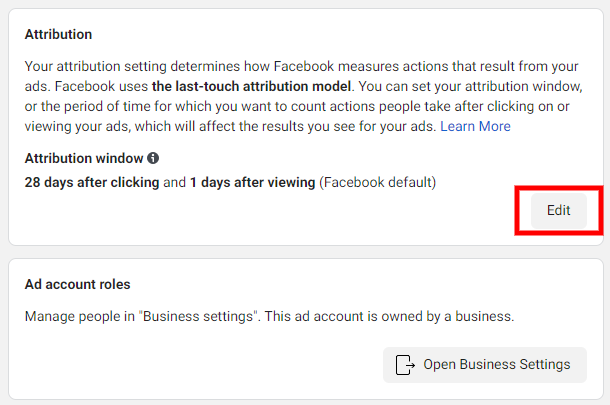Viewport: 610px width, 405px height.
Task: Click the "(Facebook default)" note
Action: pos(378,182)
